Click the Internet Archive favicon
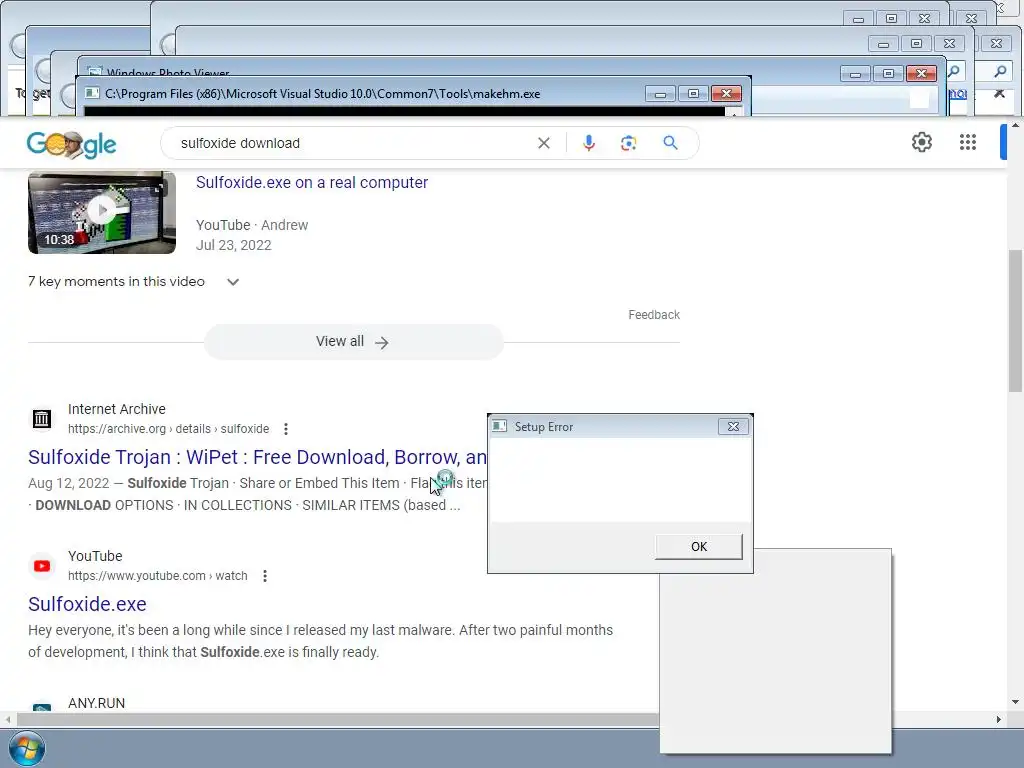 point(42,419)
